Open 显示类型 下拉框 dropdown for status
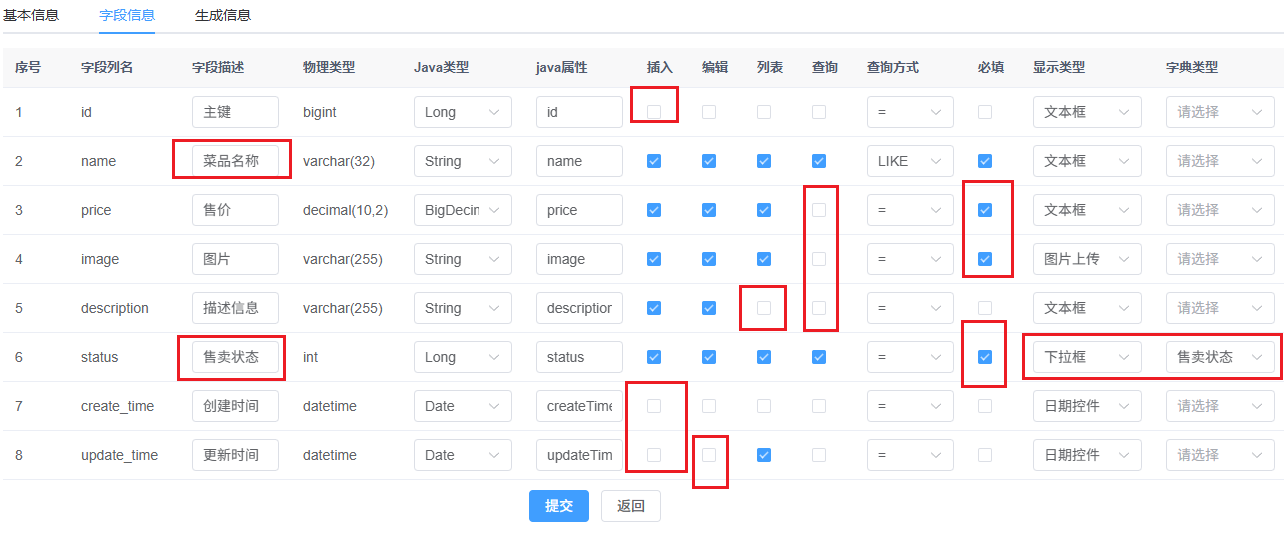The width and height of the screenshot is (1284, 538). tap(1086, 357)
